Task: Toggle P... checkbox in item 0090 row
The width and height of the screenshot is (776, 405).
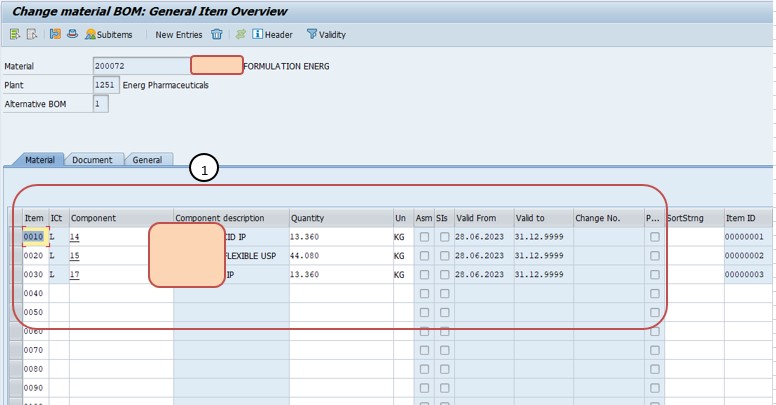Action: [x=655, y=388]
